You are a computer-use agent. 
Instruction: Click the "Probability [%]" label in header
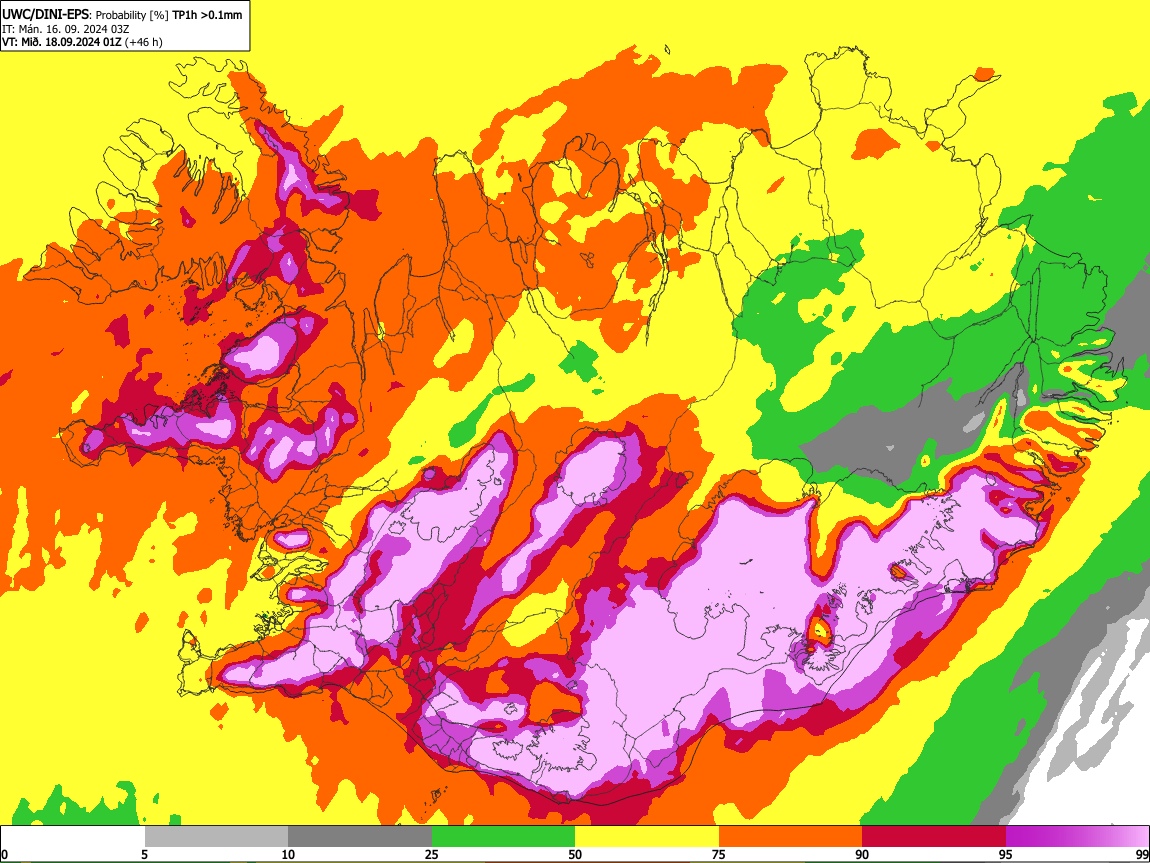coord(132,15)
